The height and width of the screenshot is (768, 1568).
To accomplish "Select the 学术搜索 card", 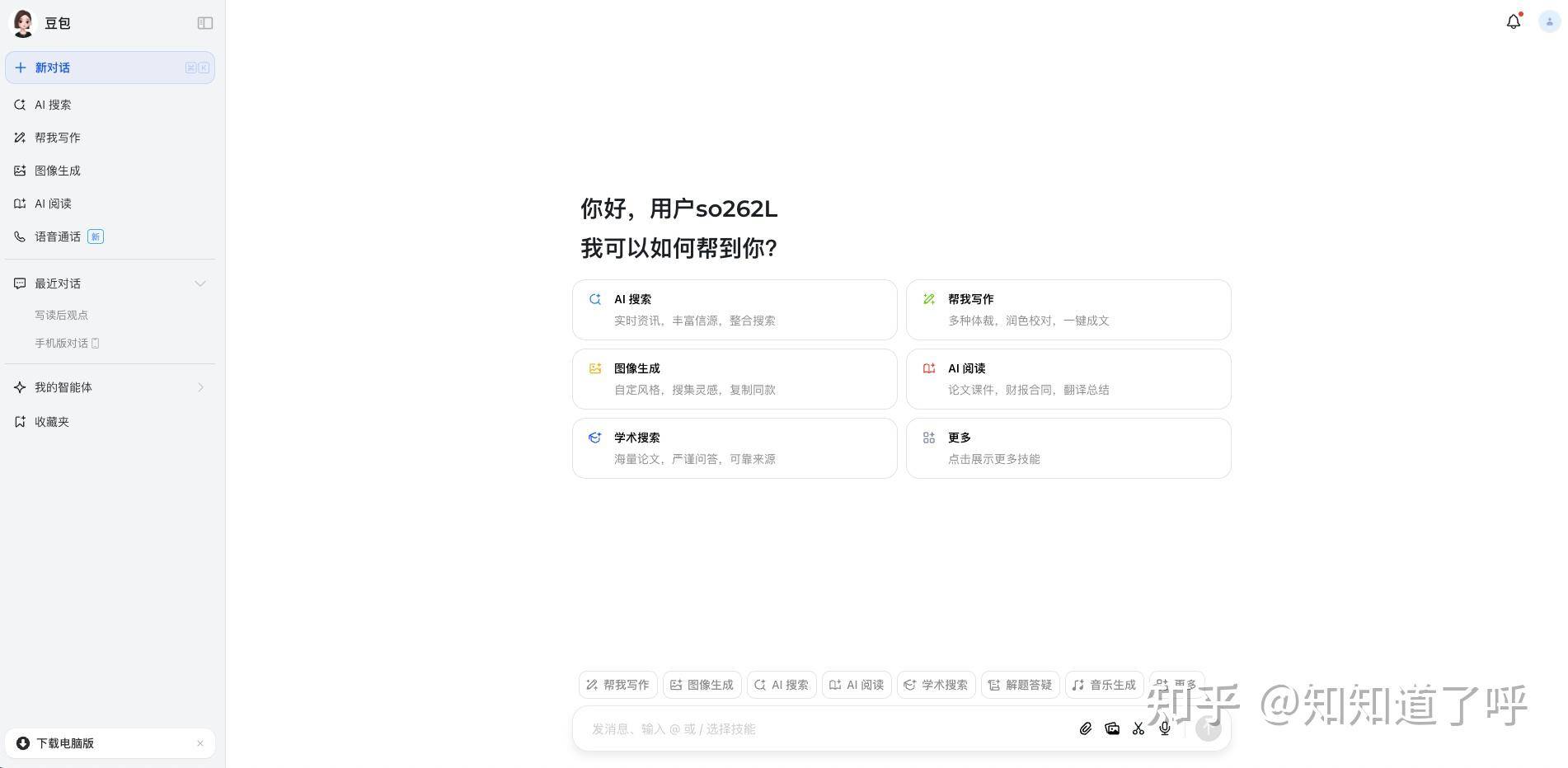I will (735, 448).
